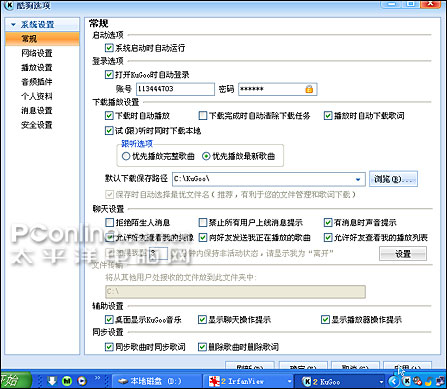447x389 pixels.
Task: Click the KuGoo logo in the dialog title bar
Action: pyautogui.click(x=9, y=5)
